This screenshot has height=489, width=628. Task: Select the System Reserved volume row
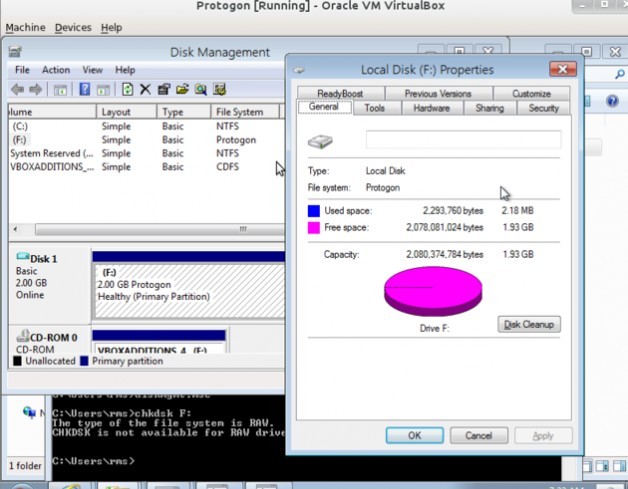point(146,153)
